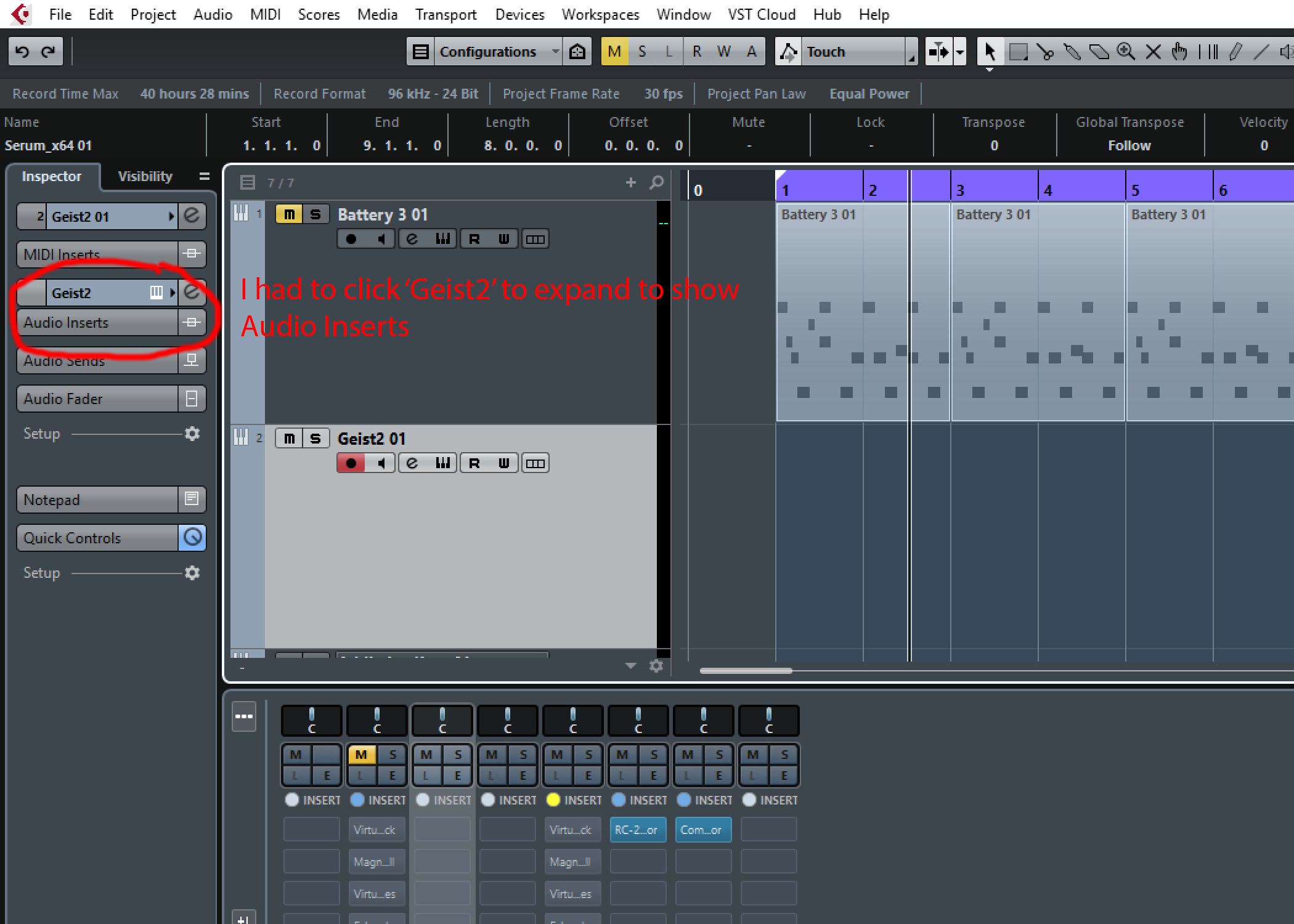Viewport: 1294px width, 924px height.
Task: Click the Quick Controls blue icon
Action: click(x=192, y=537)
